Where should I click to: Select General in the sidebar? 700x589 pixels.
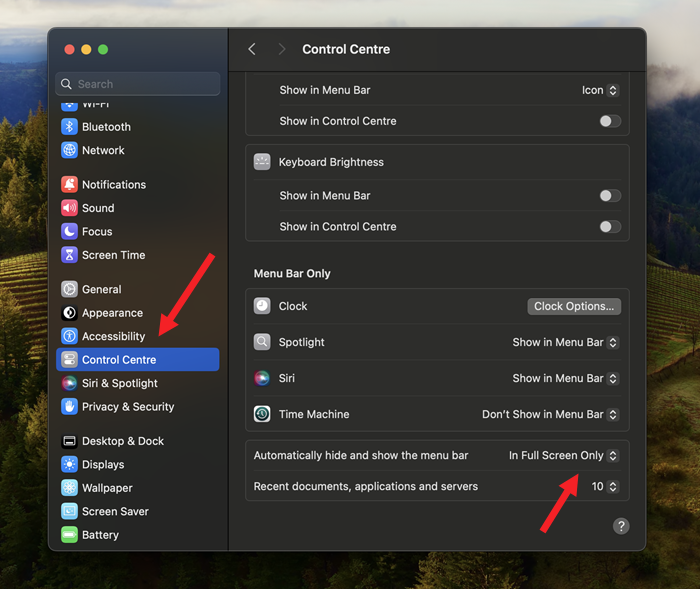coord(138,289)
